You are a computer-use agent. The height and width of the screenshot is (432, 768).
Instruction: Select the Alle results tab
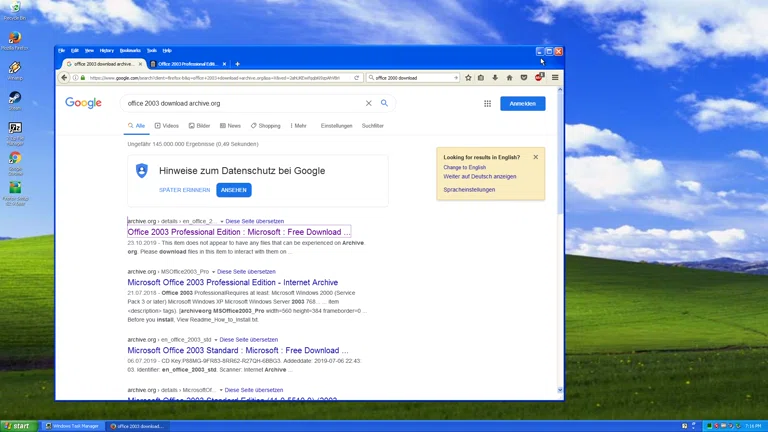click(137, 126)
